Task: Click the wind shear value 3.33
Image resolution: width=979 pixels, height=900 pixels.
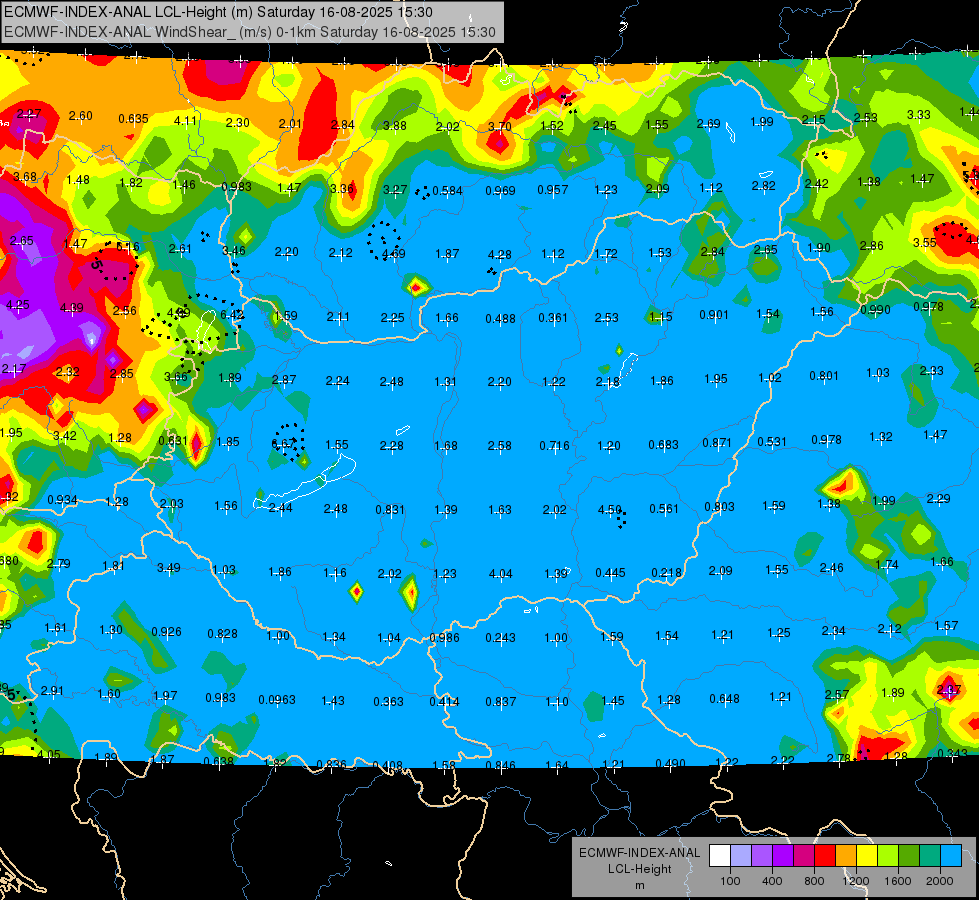Action: pyautogui.click(x=918, y=114)
